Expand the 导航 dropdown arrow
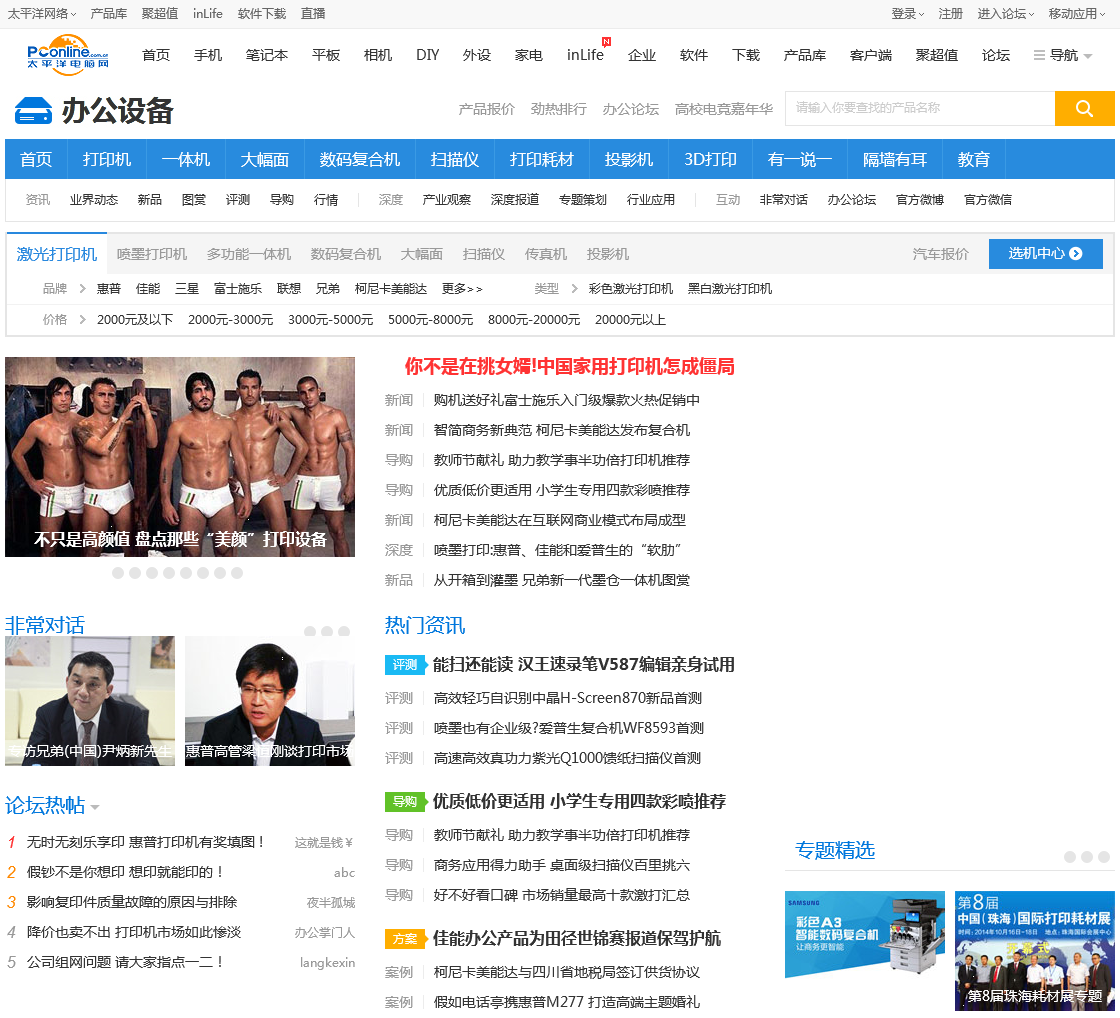Image resolution: width=1120 pixels, height=1018 pixels. tap(1088, 56)
